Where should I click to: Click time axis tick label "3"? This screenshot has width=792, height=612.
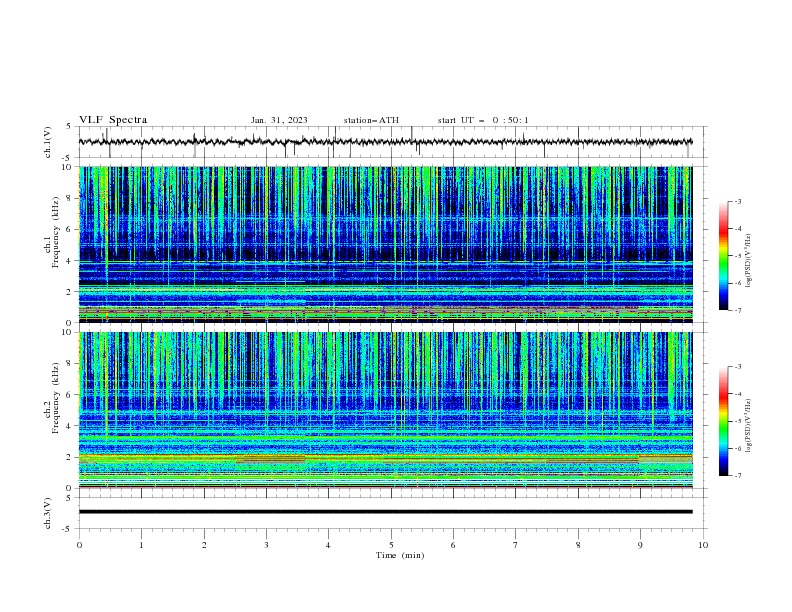266,545
